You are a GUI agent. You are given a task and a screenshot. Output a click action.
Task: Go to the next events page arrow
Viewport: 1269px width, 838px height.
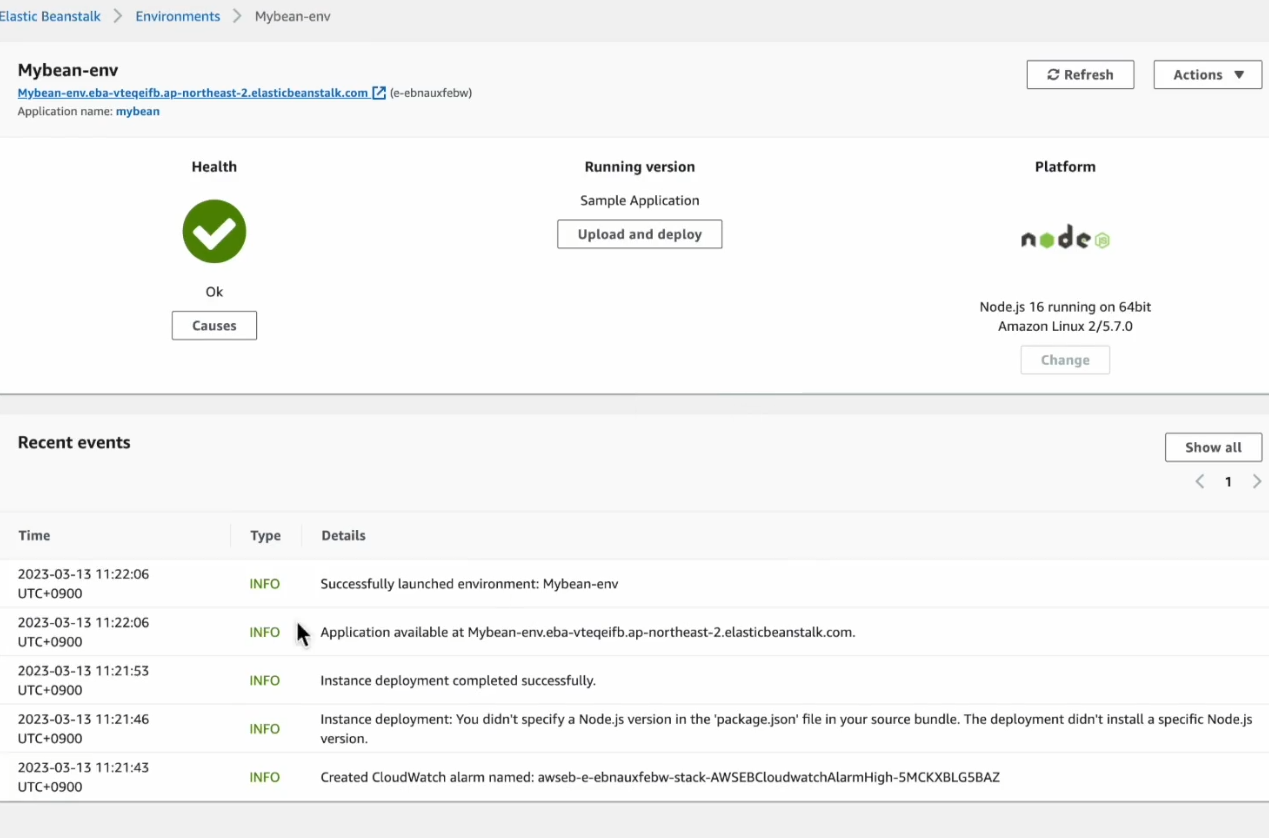1257,482
